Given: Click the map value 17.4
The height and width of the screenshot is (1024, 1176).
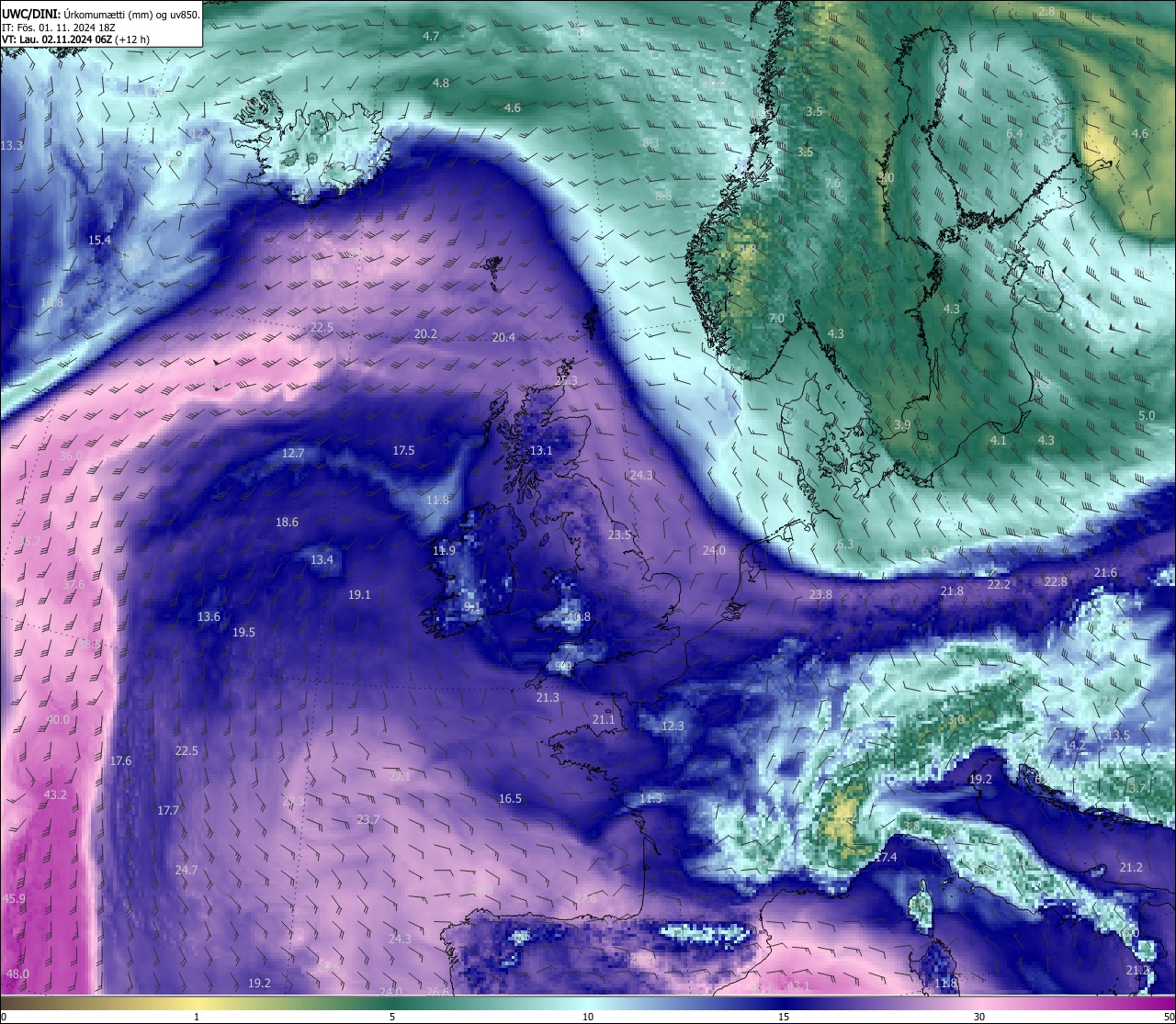Looking at the screenshot, I should point(886,857).
